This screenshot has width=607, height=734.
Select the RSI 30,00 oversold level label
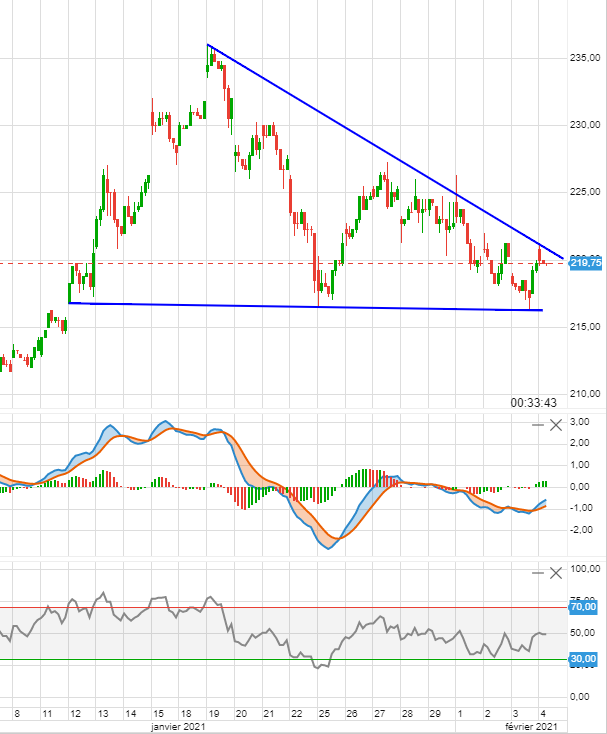pyautogui.click(x=584, y=659)
